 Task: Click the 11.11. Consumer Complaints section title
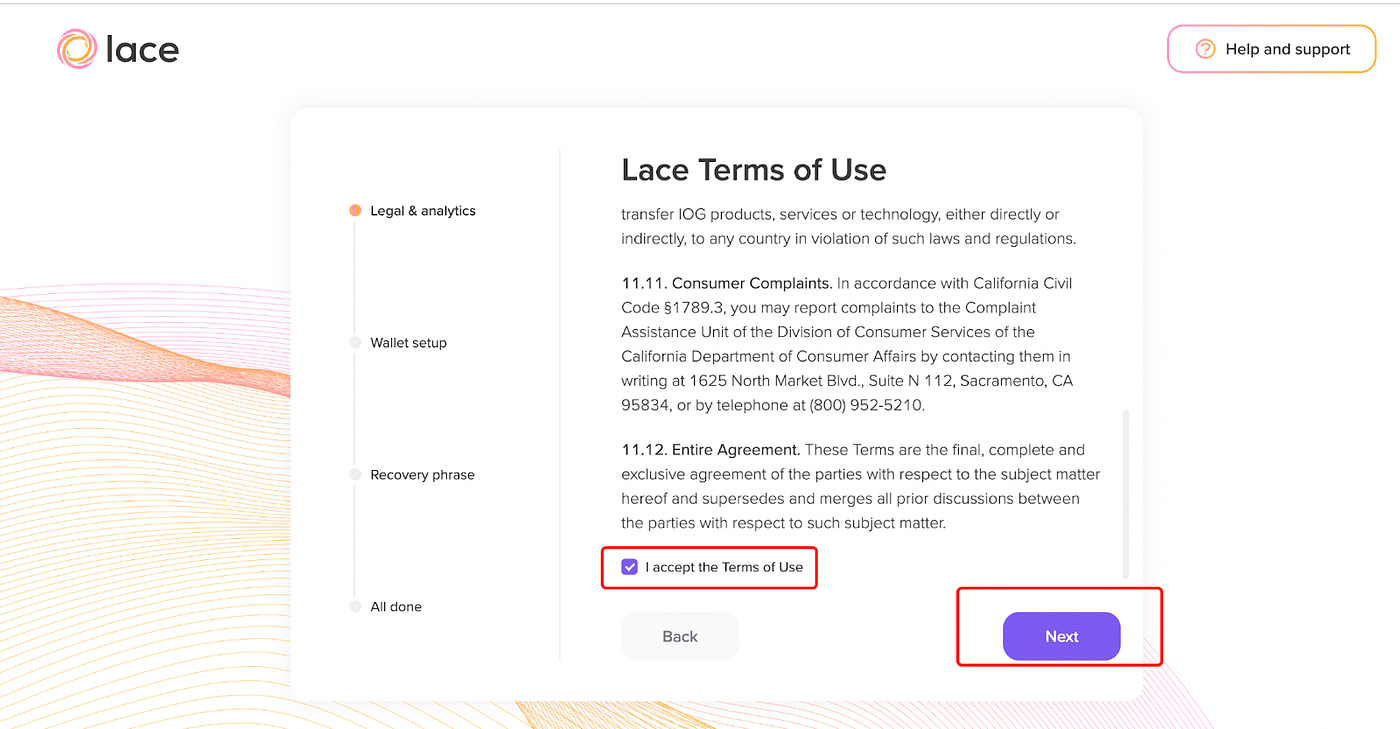pos(727,283)
